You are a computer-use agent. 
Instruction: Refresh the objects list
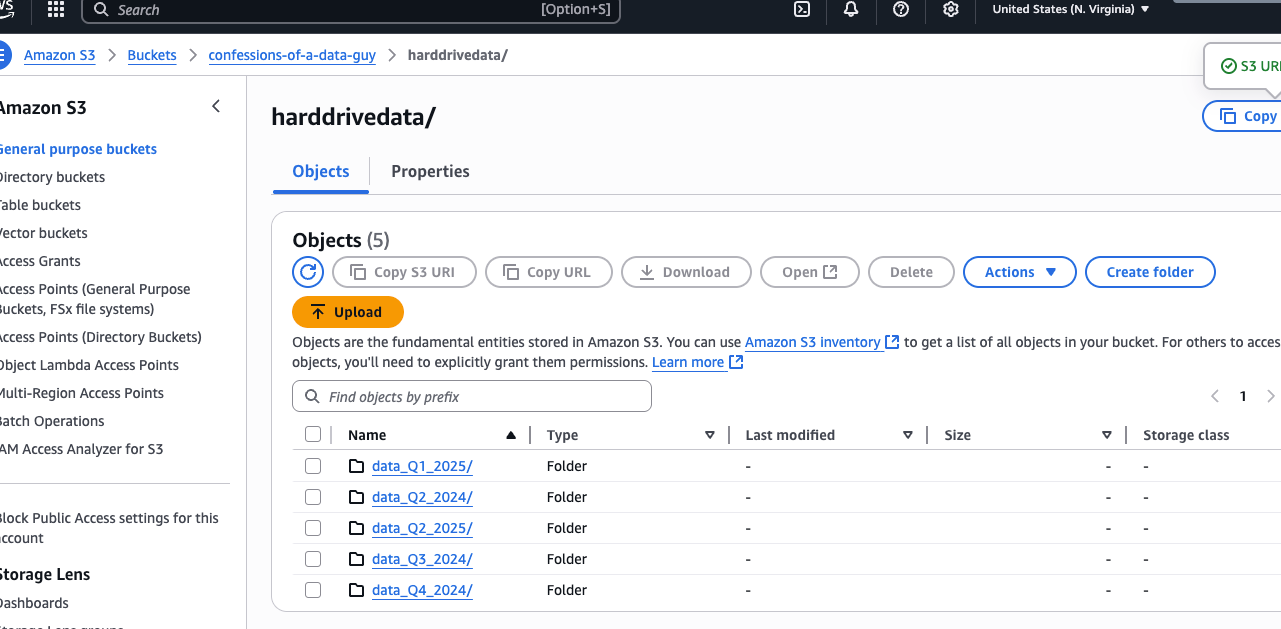(x=308, y=272)
